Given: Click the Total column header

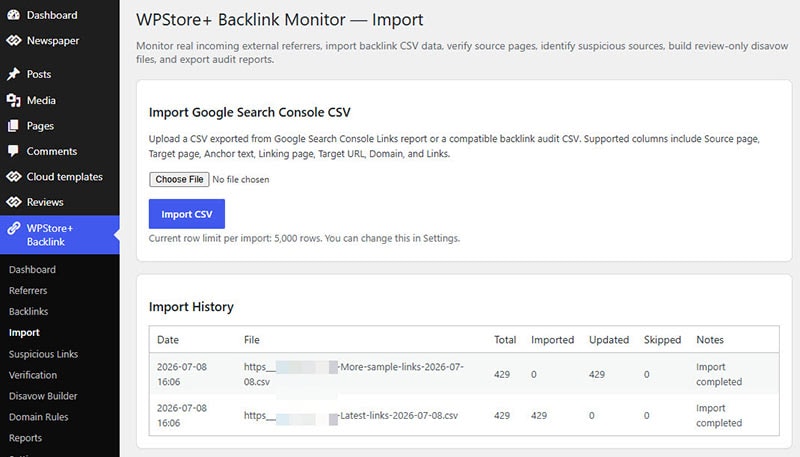Looking at the screenshot, I should [x=505, y=340].
